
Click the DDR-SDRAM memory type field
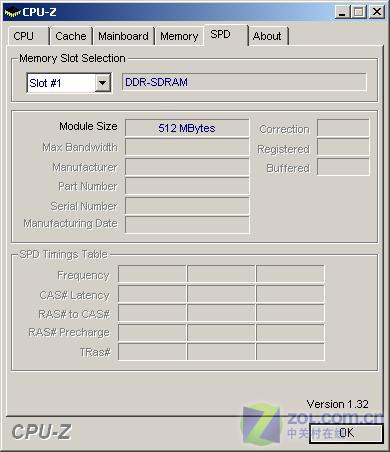point(244,82)
